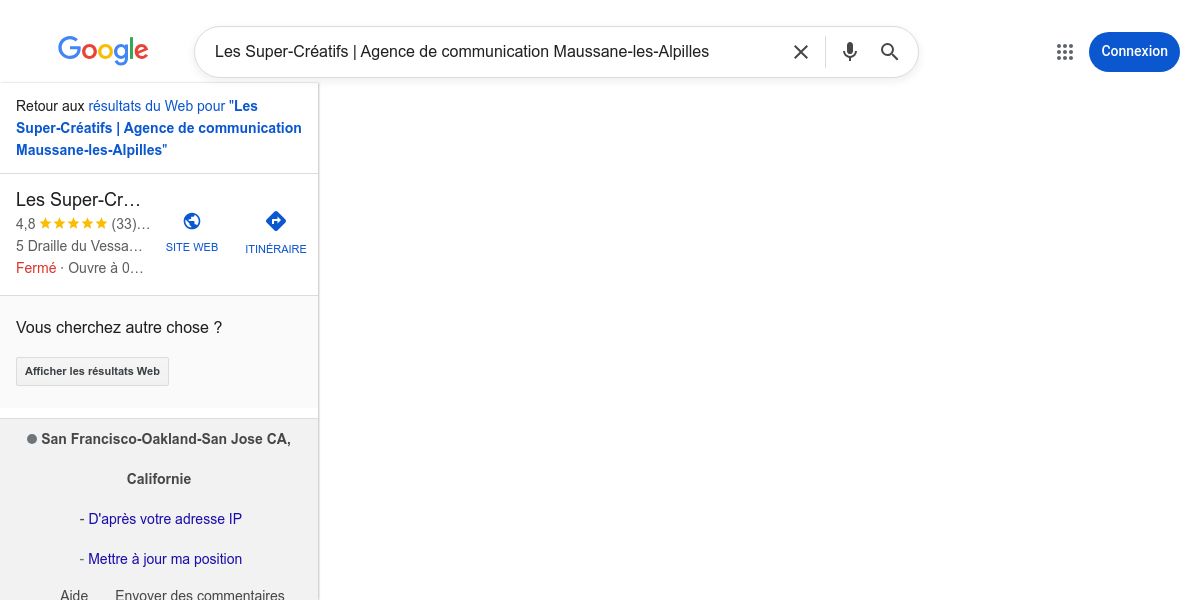Click the 4,8 star rating reviews
The width and height of the screenshot is (1200, 600).
click(83, 224)
